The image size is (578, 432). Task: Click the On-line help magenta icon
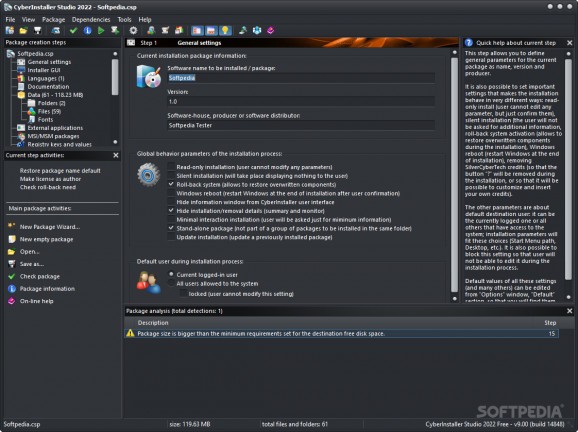12,301
